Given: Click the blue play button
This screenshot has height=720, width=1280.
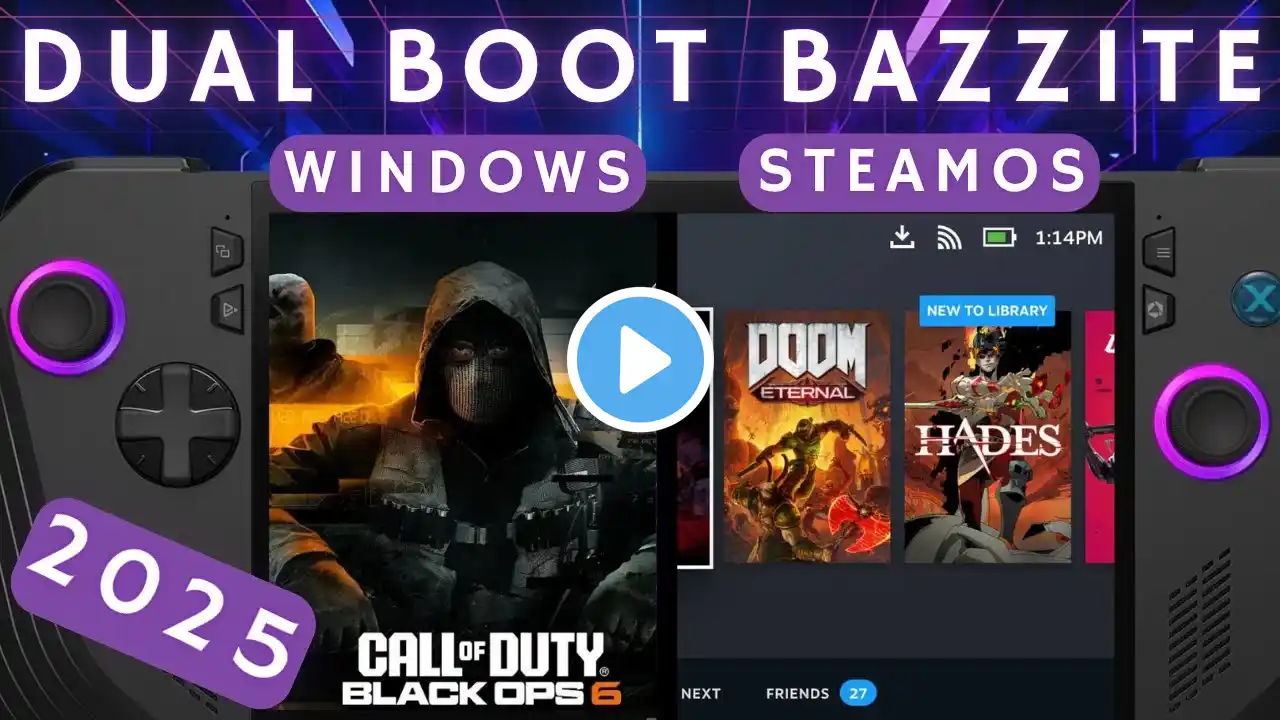Looking at the screenshot, I should pos(640,360).
